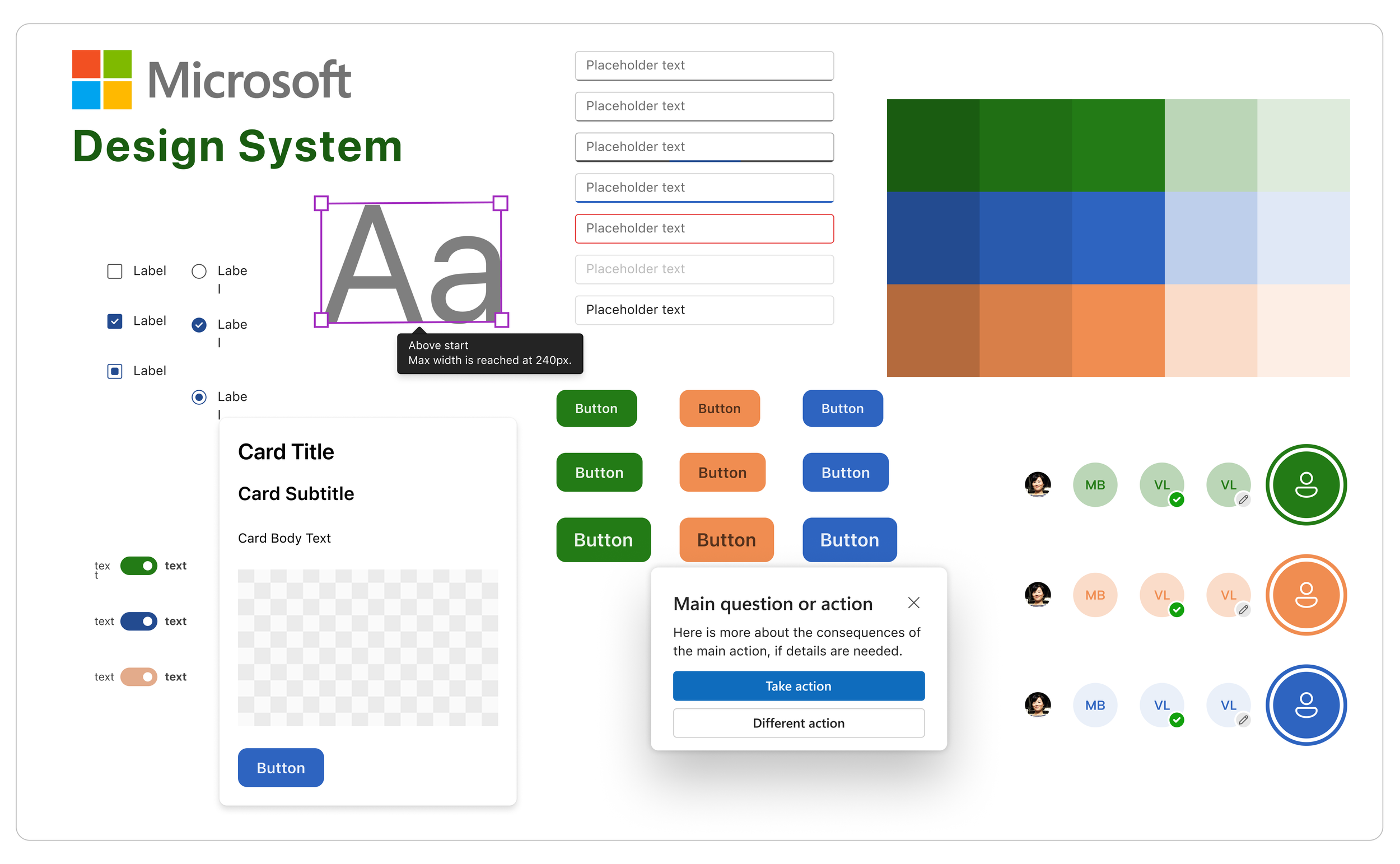
Task: Click the Different action button
Action: click(x=799, y=723)
